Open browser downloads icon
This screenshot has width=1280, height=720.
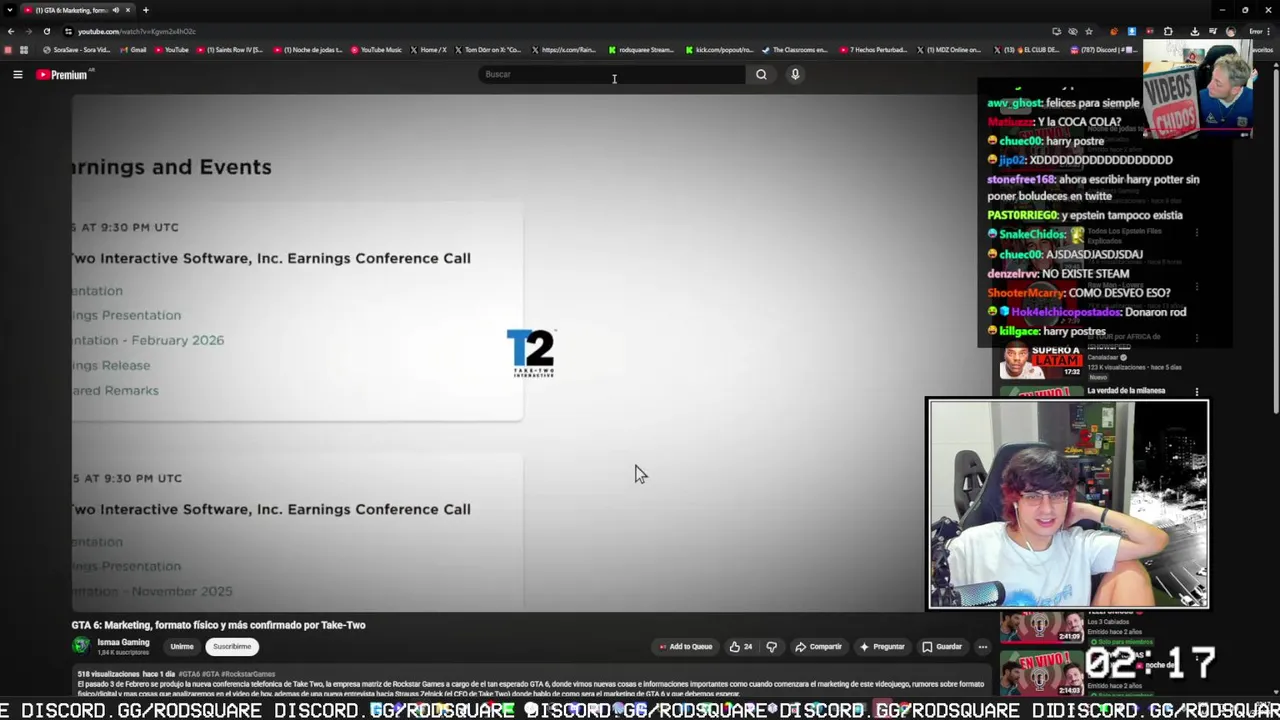tap(1194, 31)
